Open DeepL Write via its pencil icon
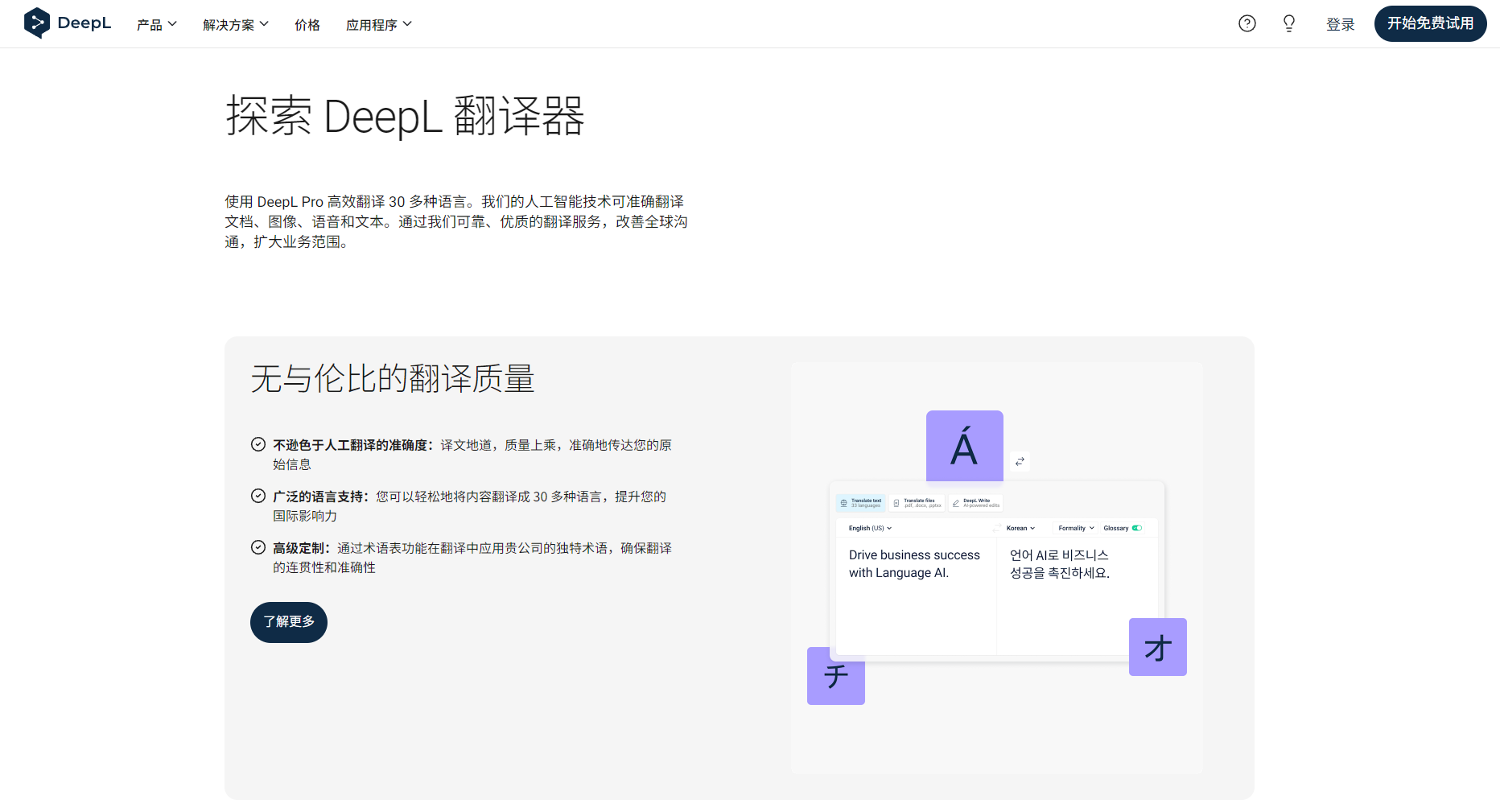This screenshot has height=812, width=1500. point(956,502)
